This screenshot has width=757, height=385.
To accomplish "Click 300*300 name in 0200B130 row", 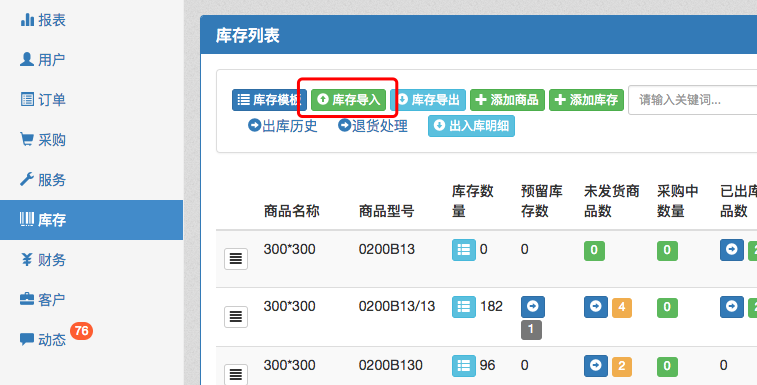I will pyautogui.click(x=289, y=365).
